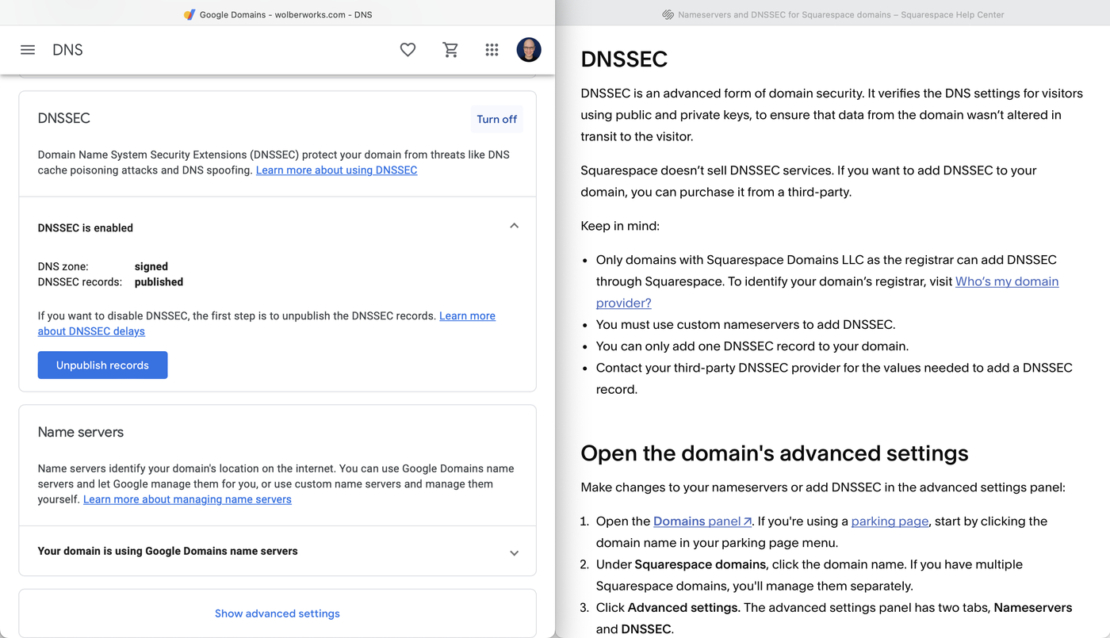Click the Unpublish records button
The width and height of the screenshot is (1110, 638).
102,365
